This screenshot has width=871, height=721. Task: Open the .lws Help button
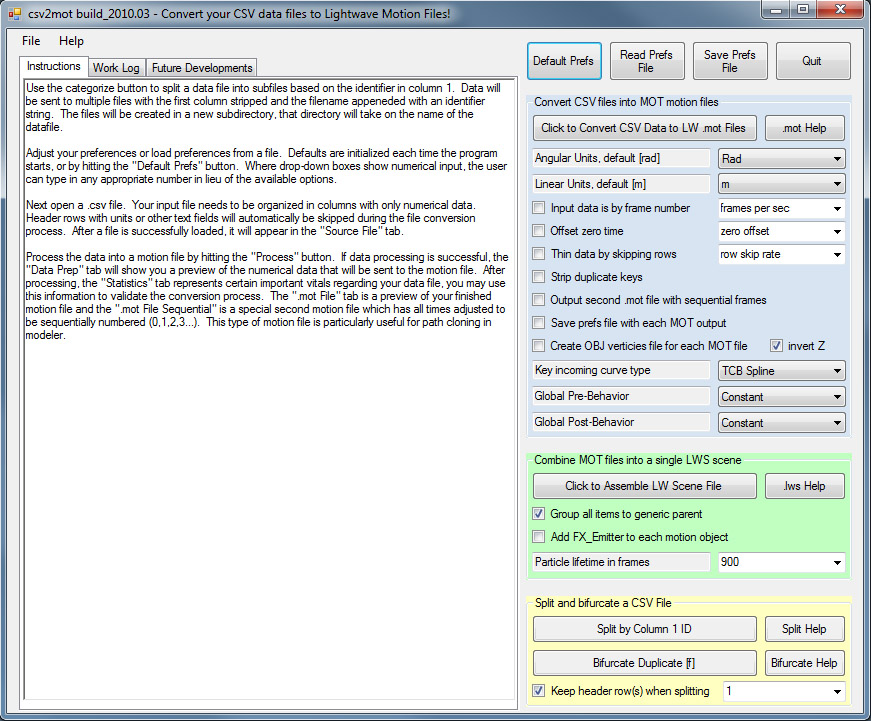pyautogui.click(x=804, y=486)
